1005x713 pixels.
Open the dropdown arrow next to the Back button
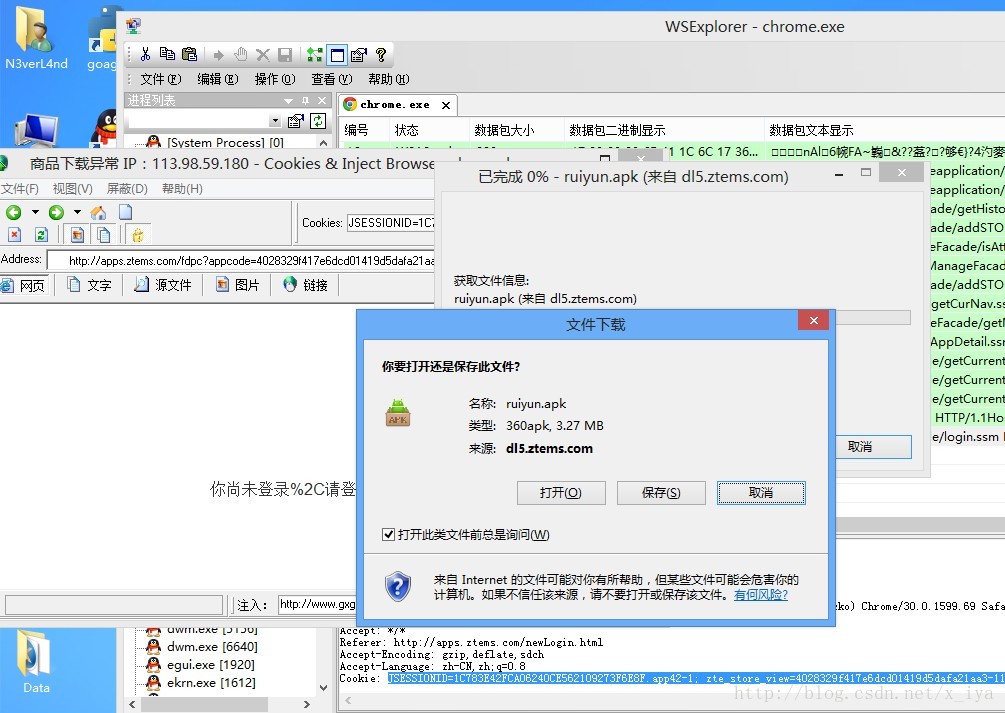coord(35,212)
